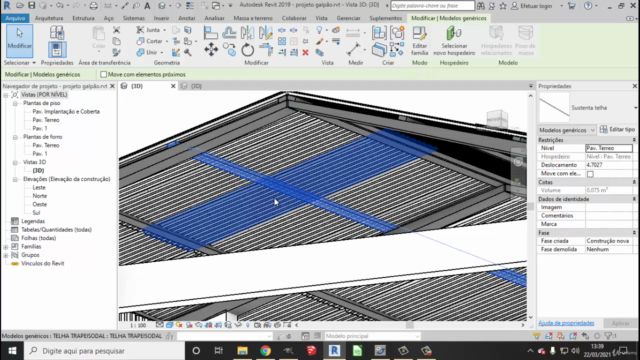640x360 pixels.
Task: Open the Selecionar panel dropdown
Action: click(20, 63)
